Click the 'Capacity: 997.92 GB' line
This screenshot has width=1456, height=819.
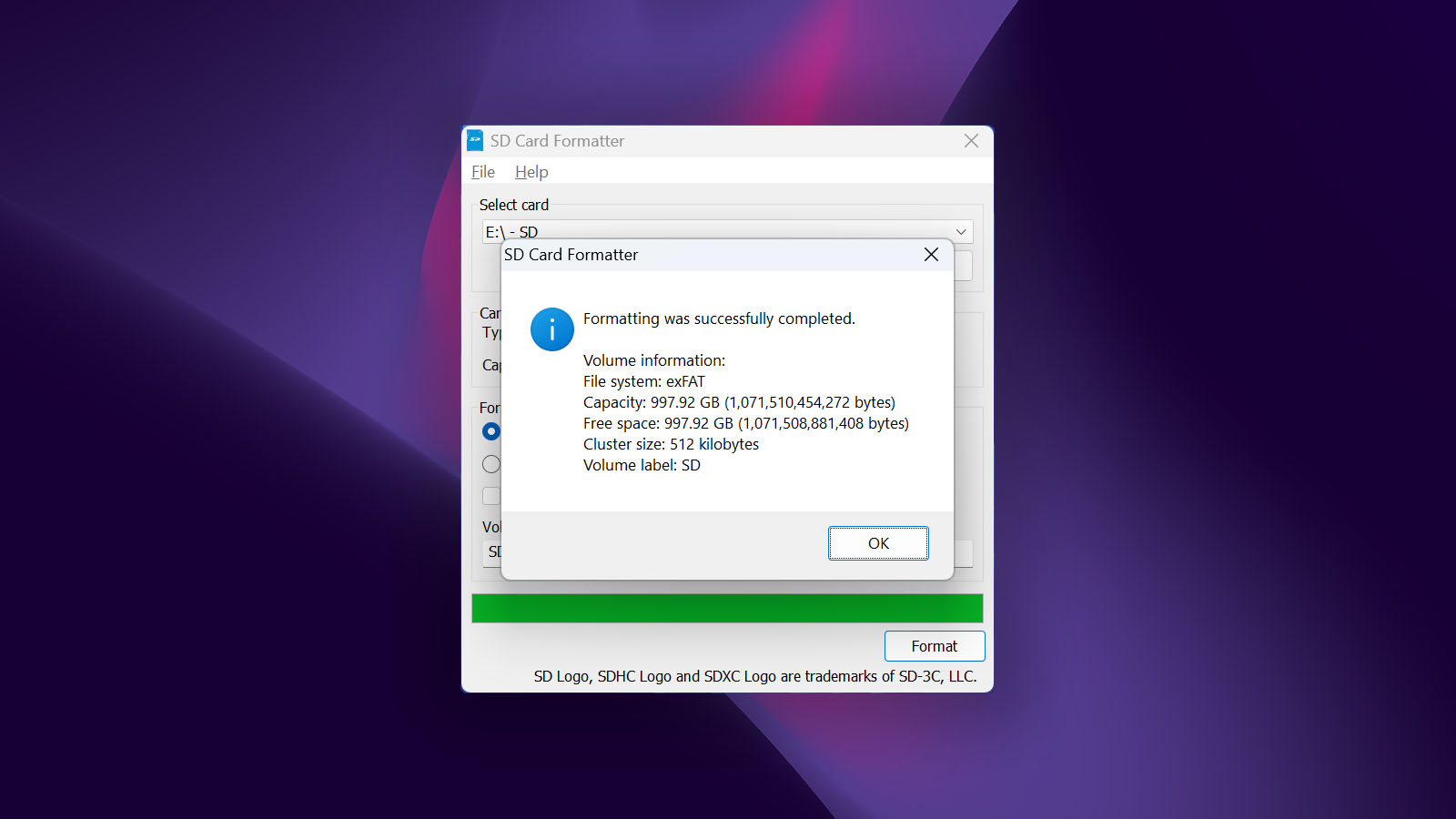(739, 402)
